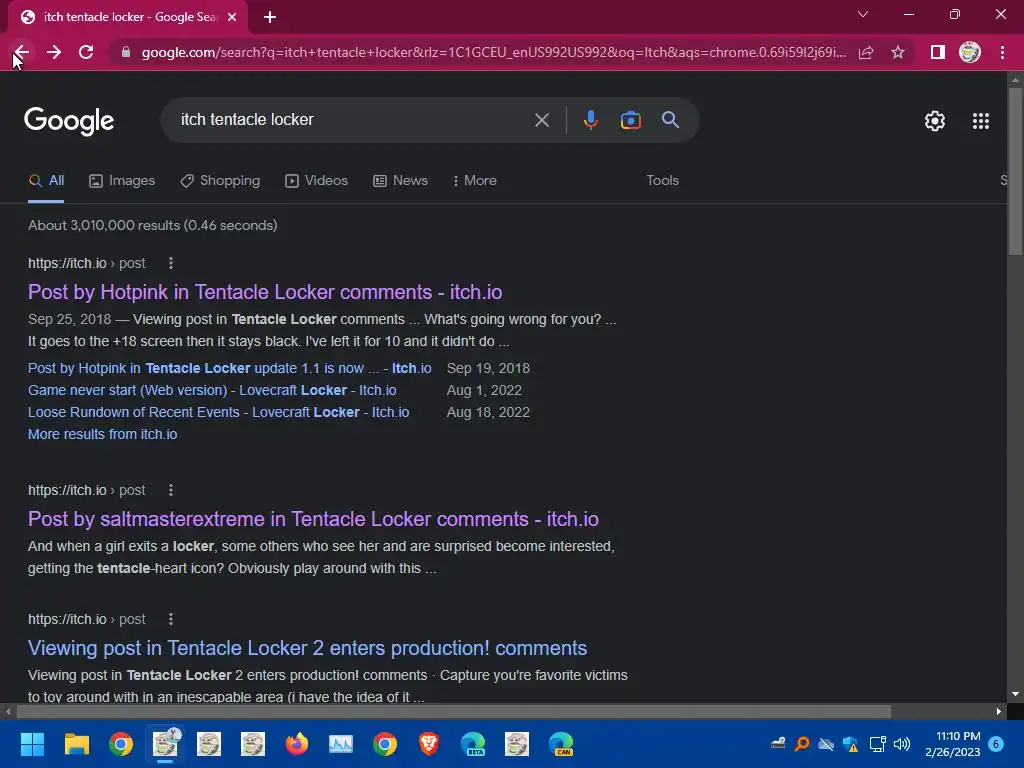Open a new tab with the plus button
Screen dimensions: 1024x768
pos(270,17)
